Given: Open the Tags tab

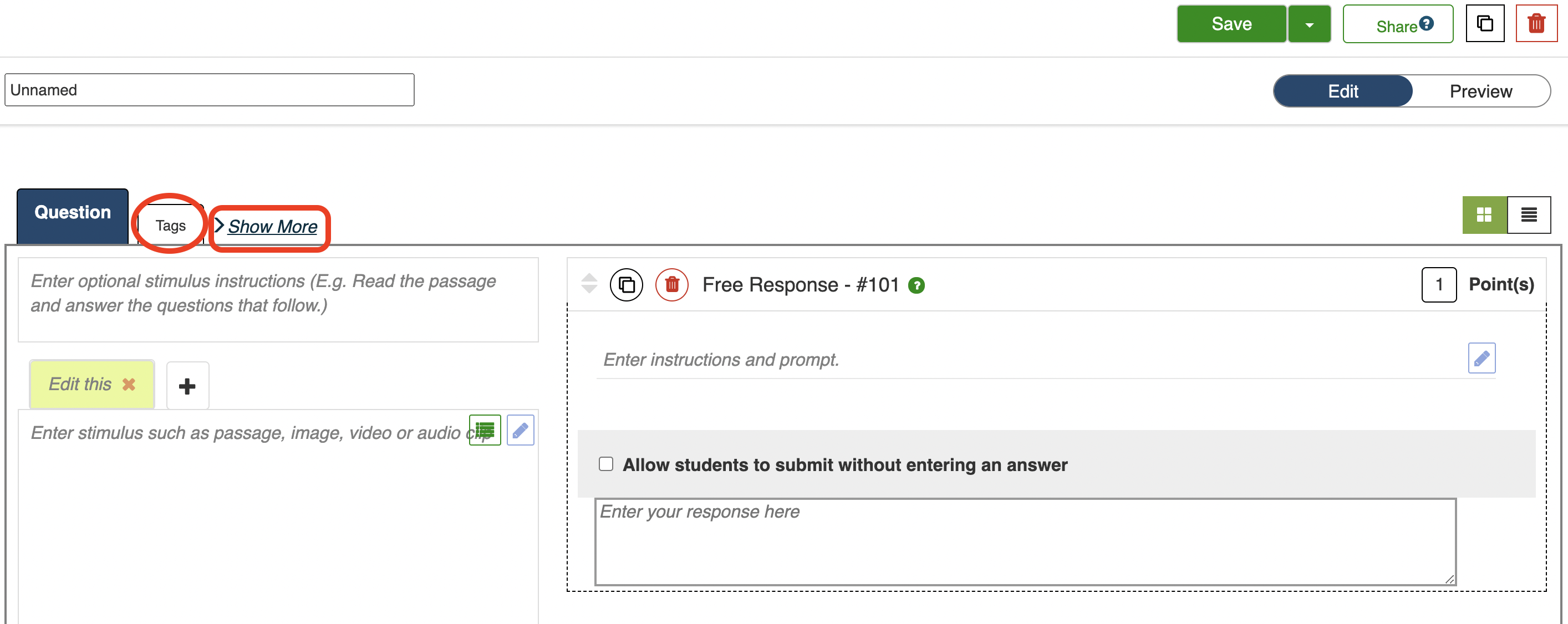Looking at the screenshot, I should pos(170,226).
